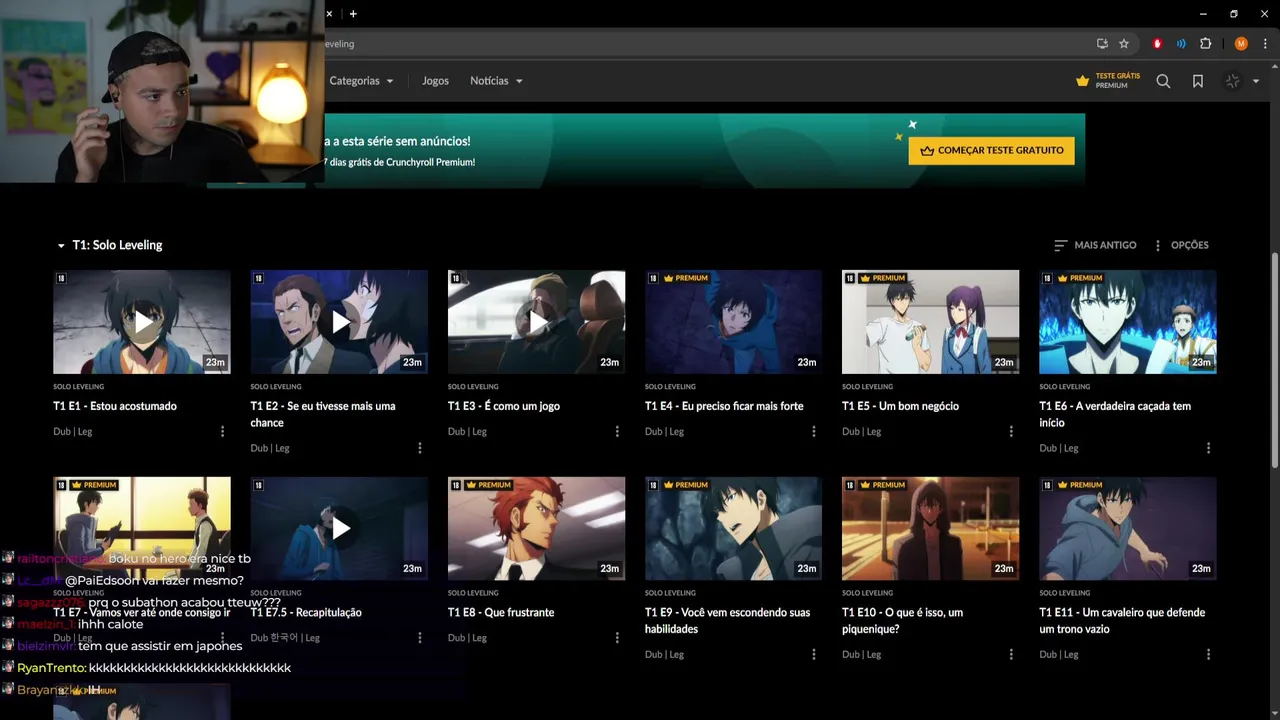Click the T1 E10 premium thumbnail

pos(930,528)
